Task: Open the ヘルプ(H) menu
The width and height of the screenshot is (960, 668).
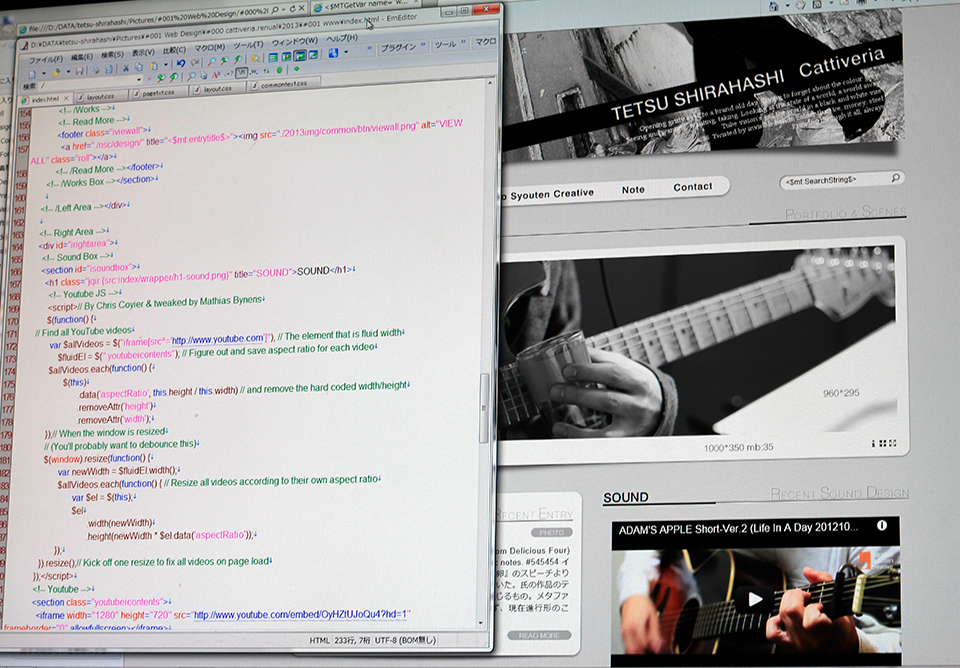Action: [x=342, y=39]
